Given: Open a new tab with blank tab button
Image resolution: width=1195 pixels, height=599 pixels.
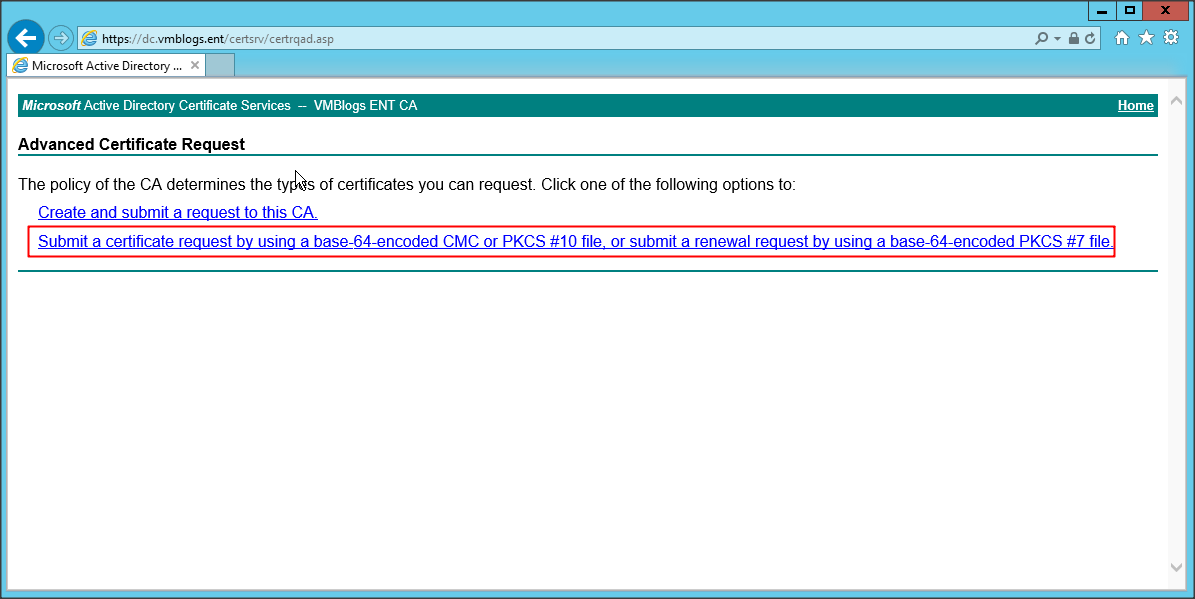Looking at the screenshot, I should tap(220, 66).
